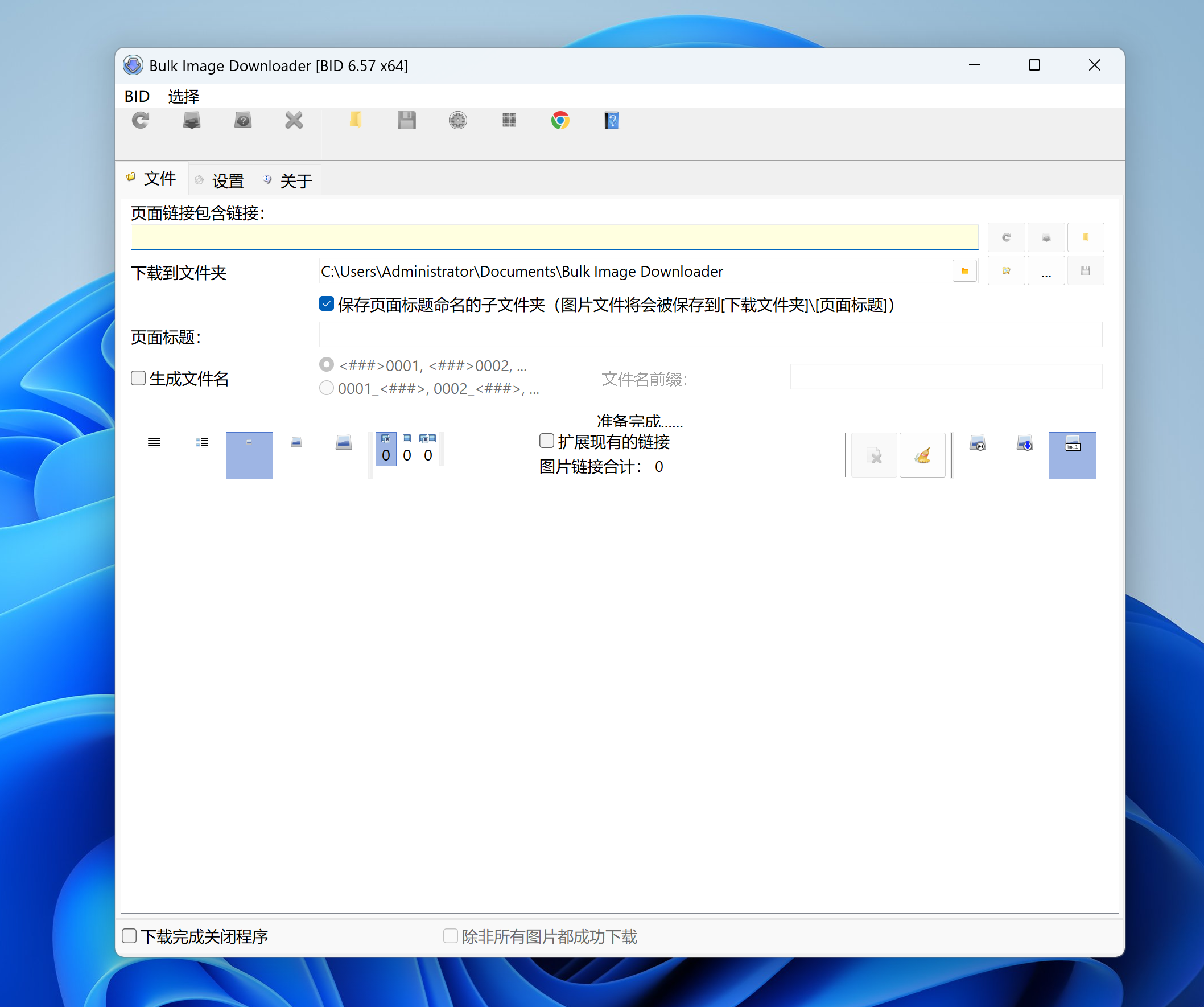Click the combined linked and embedded images counter
This screenshot has width=1204, height=1007.
click(x=428, y=449)
